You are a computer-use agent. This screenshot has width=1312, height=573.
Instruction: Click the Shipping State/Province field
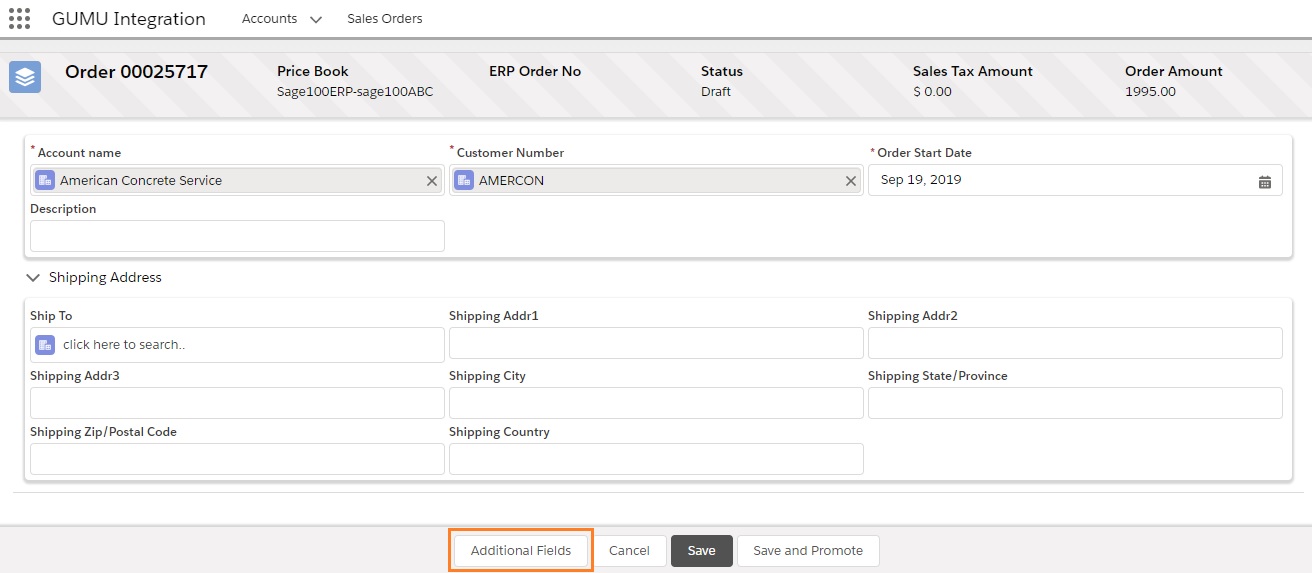(x=1075, y=402)
